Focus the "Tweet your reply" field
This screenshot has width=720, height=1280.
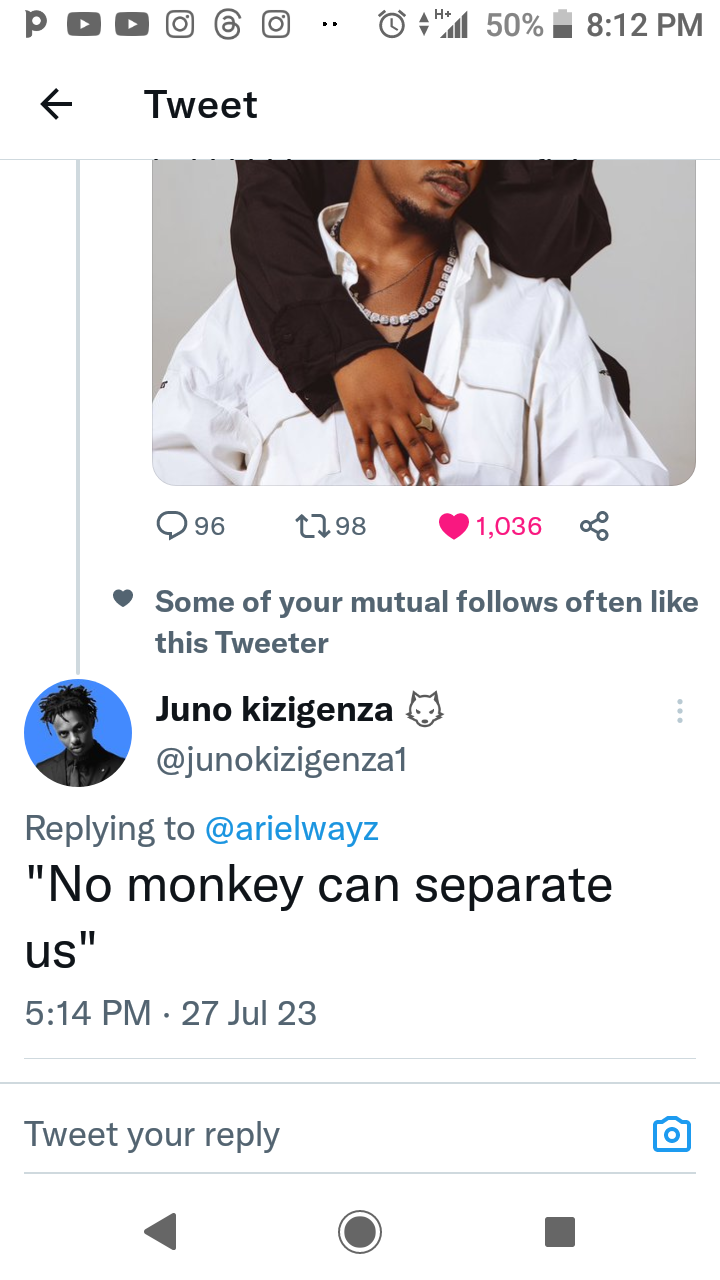click(300, 1134)
